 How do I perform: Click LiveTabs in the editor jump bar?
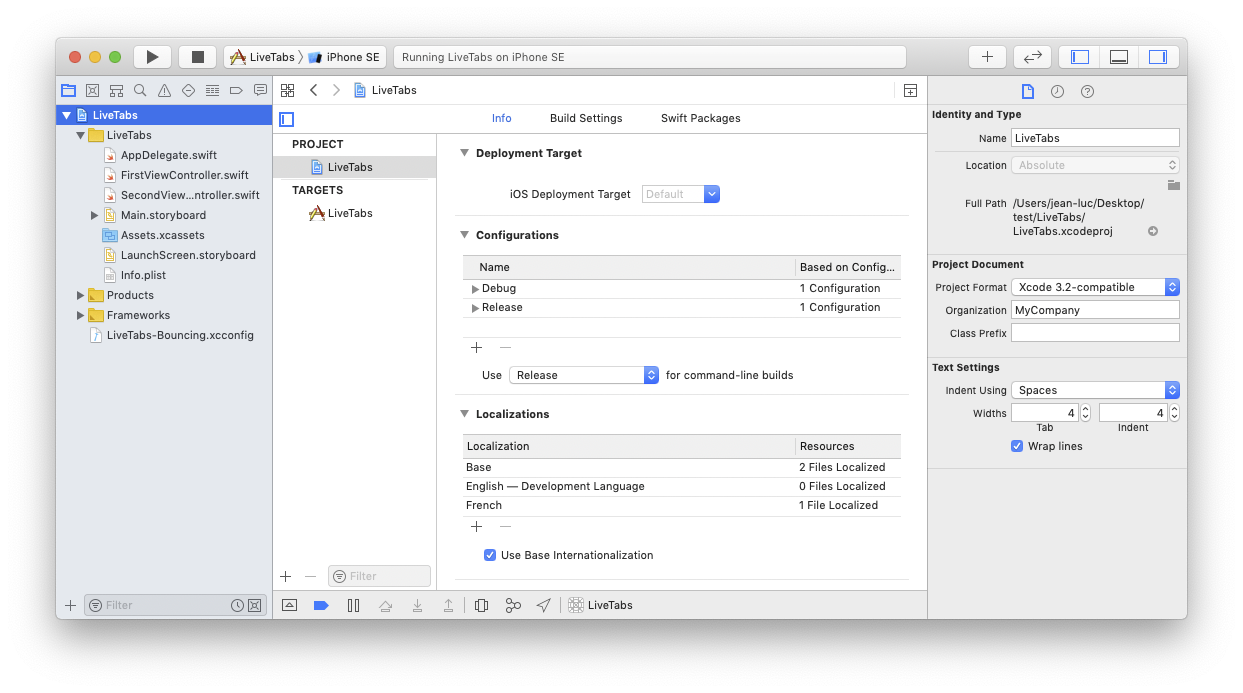click(x=385, y=90)
